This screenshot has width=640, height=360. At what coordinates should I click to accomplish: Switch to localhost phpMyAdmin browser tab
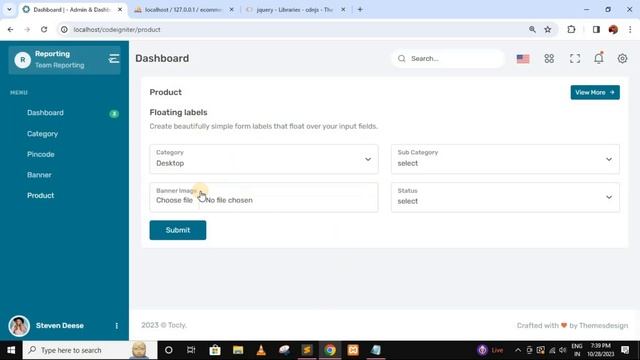point(183,9)
